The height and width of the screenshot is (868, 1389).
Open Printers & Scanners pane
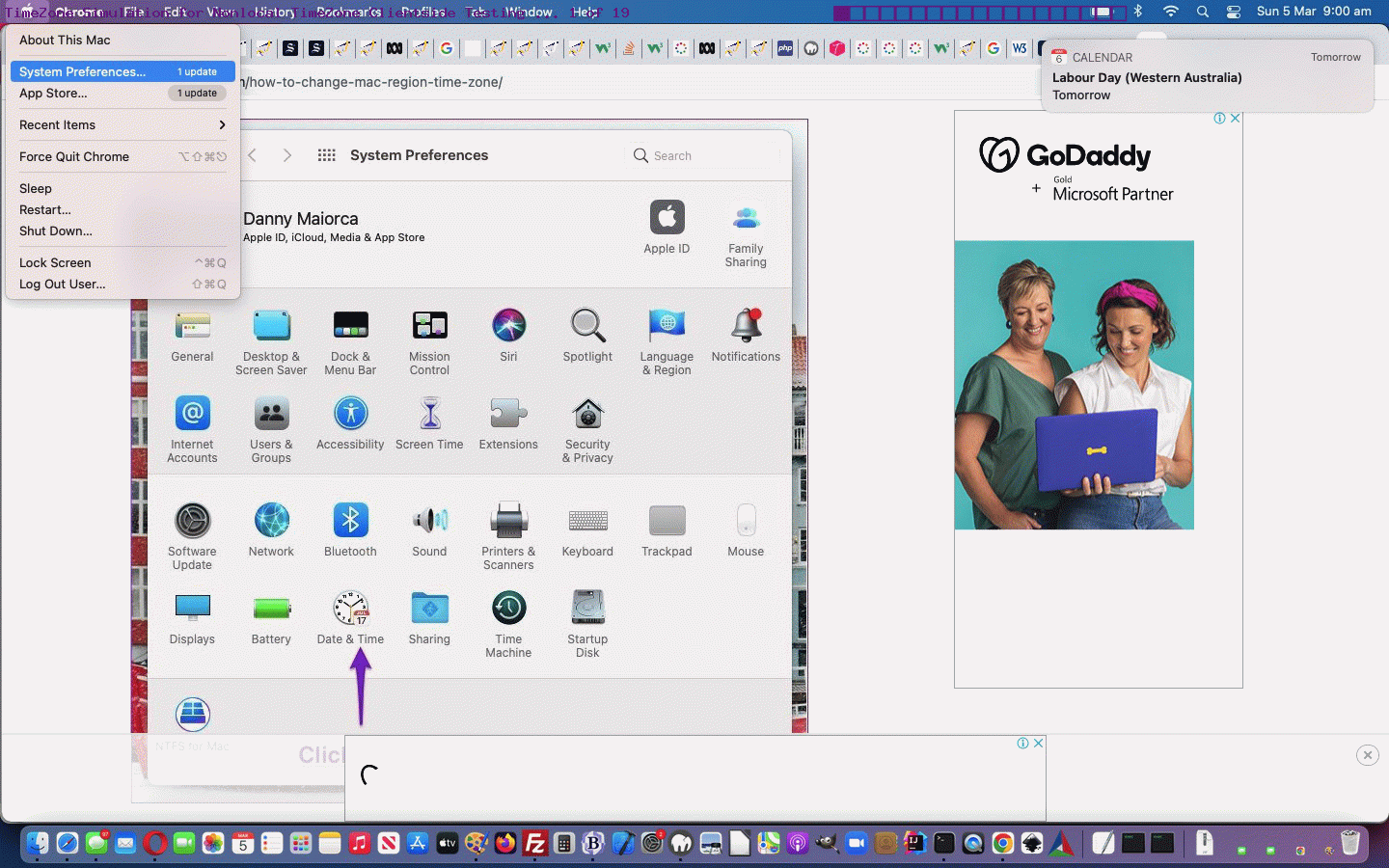(508, 521)
